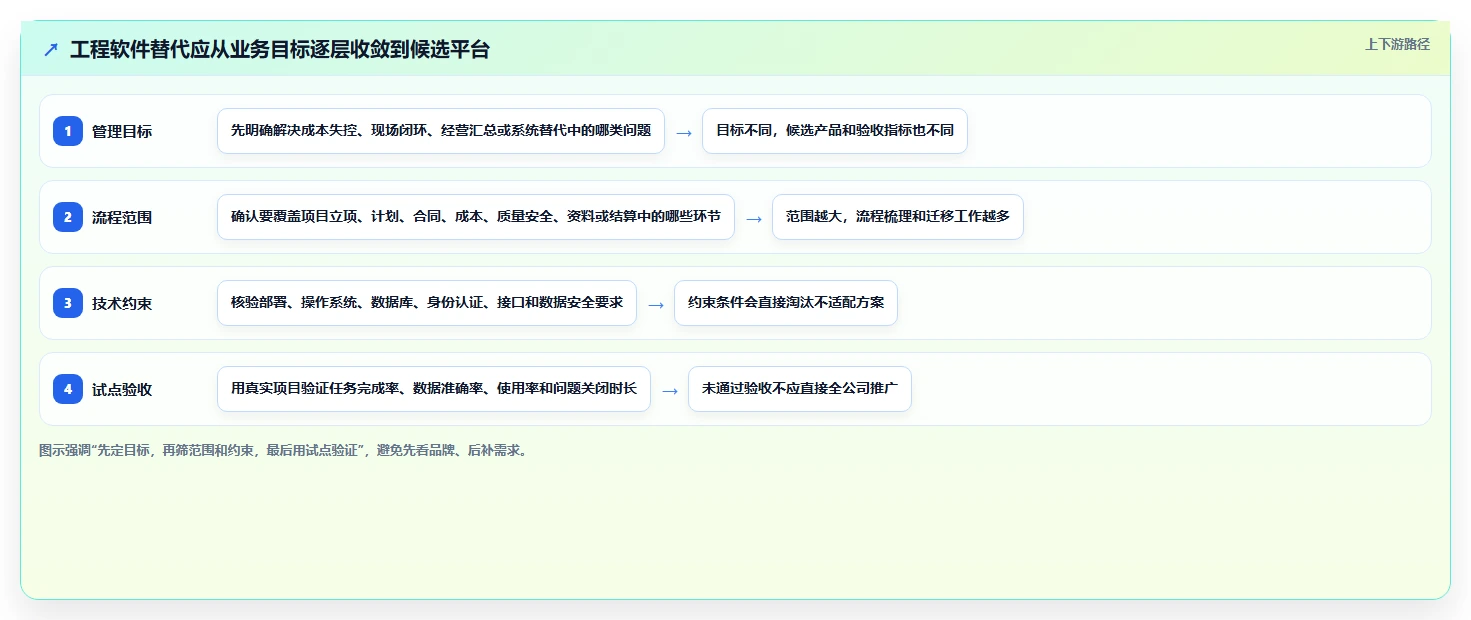This screenshot has width=1471, height=620.
Task: Select the box 未通过验收不应直接全公司推广
Action: point(800,389)
